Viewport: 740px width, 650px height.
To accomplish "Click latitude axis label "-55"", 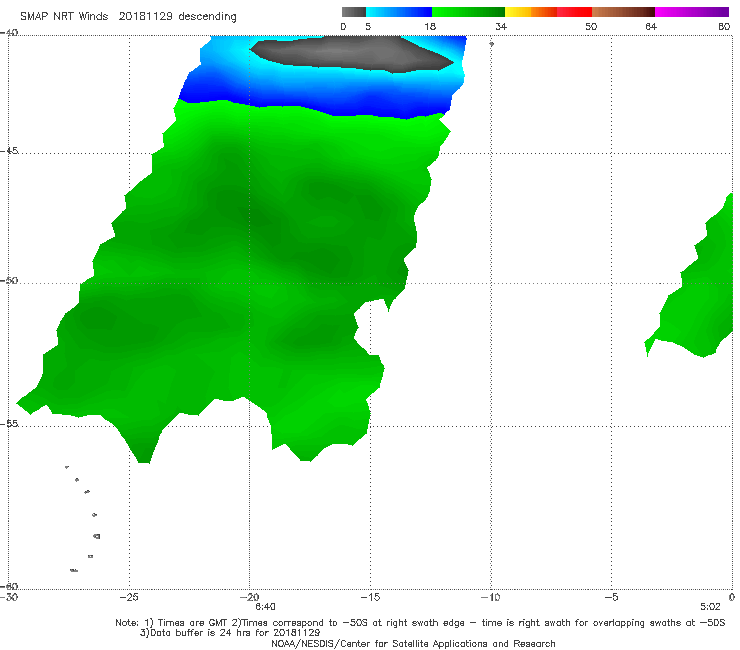I will click(9, 423).
